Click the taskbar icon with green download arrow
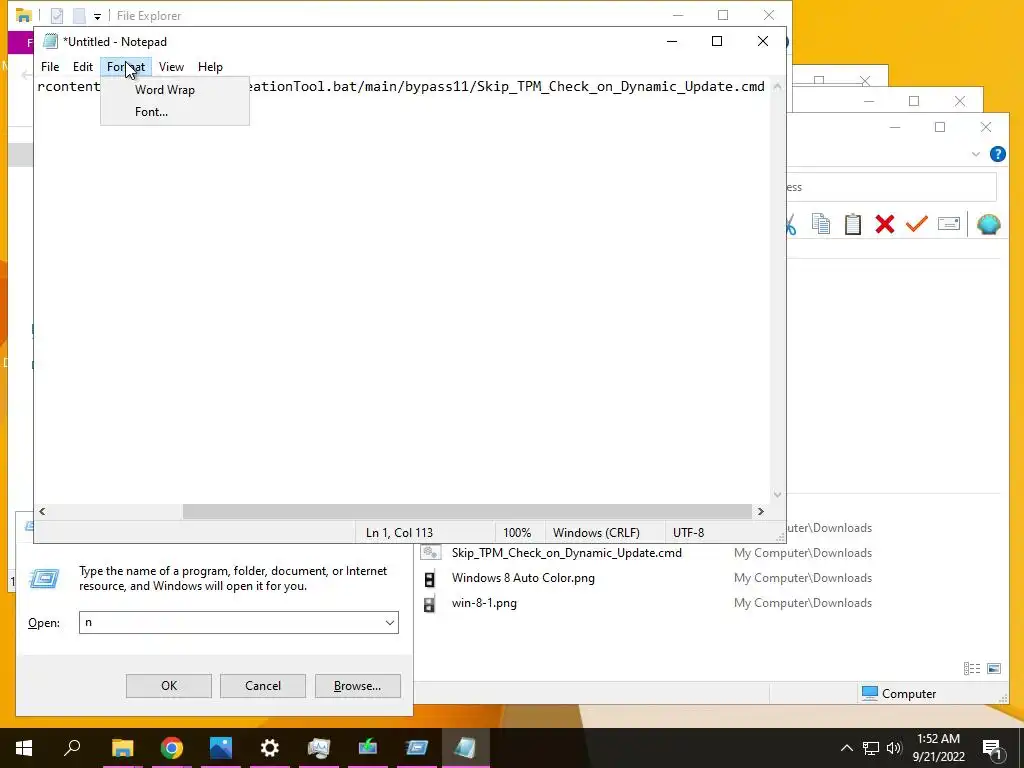 (368, 748)
